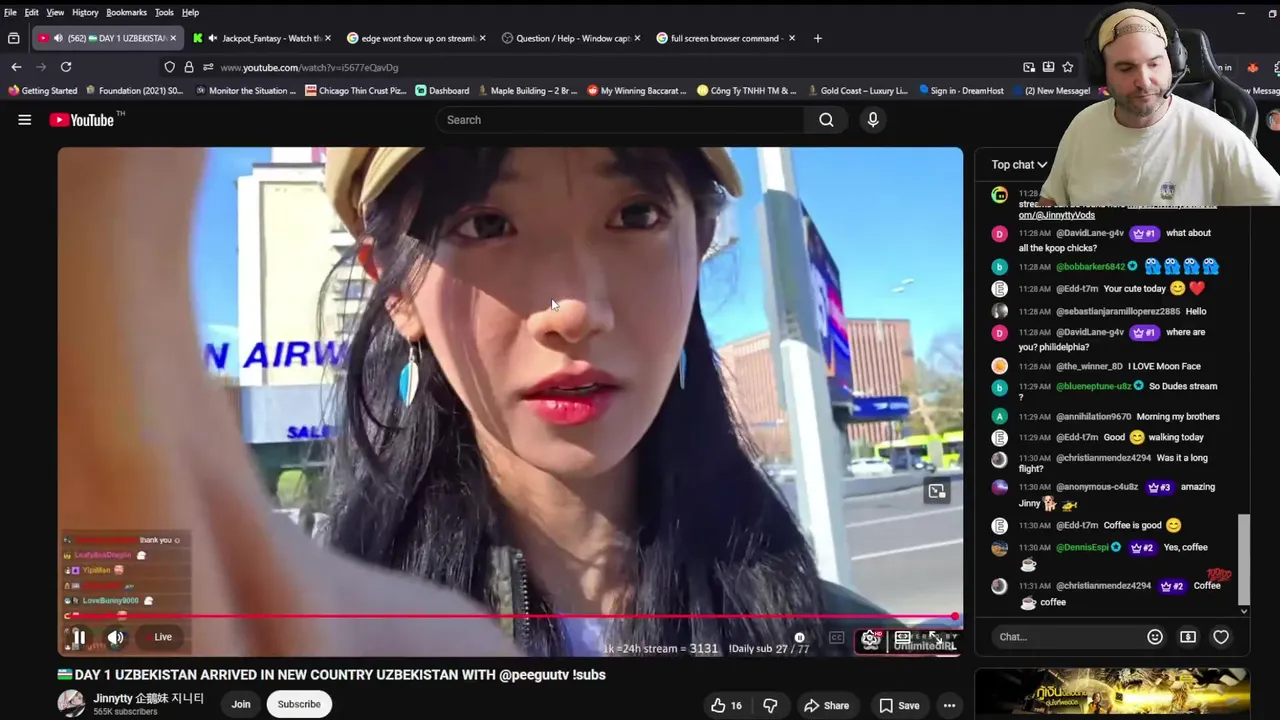Screen dimensions: 1280x720
Task: Open the Firefox View icon left of tabs
Action: pyautogui.click(x=13, y=38)
